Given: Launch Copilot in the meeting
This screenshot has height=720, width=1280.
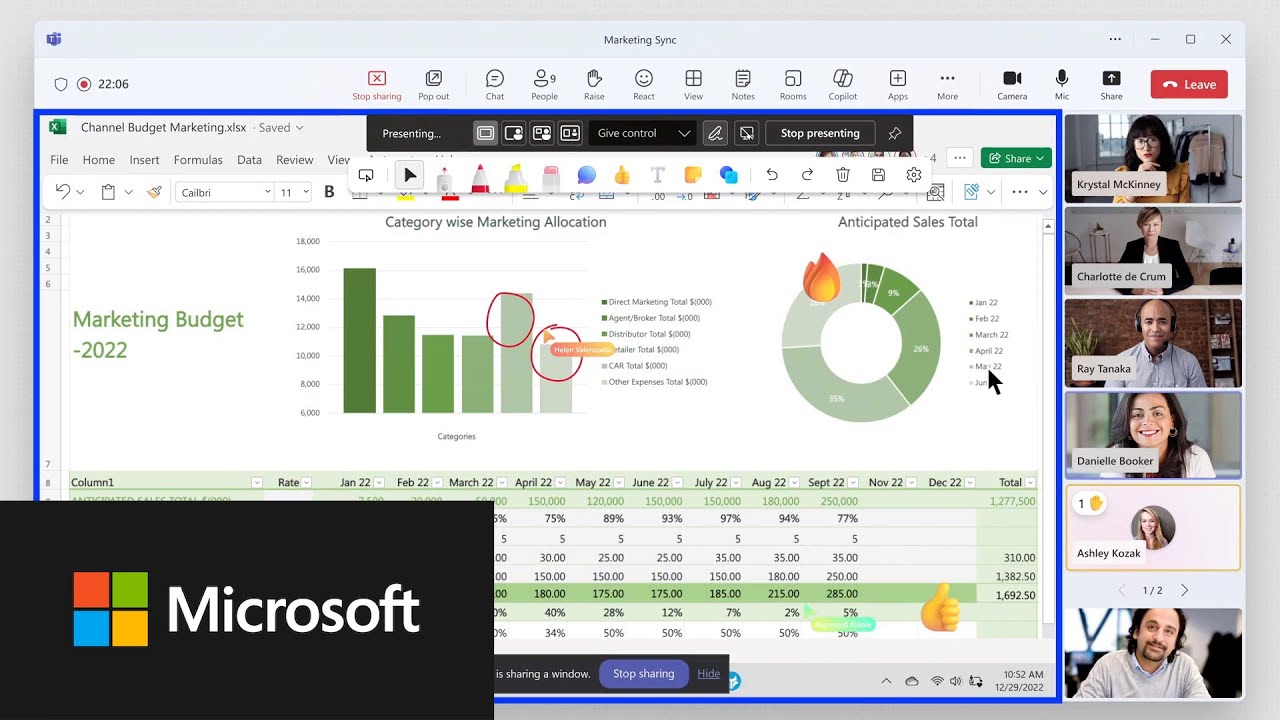Looking at the screenshot, I should [843, 85].
